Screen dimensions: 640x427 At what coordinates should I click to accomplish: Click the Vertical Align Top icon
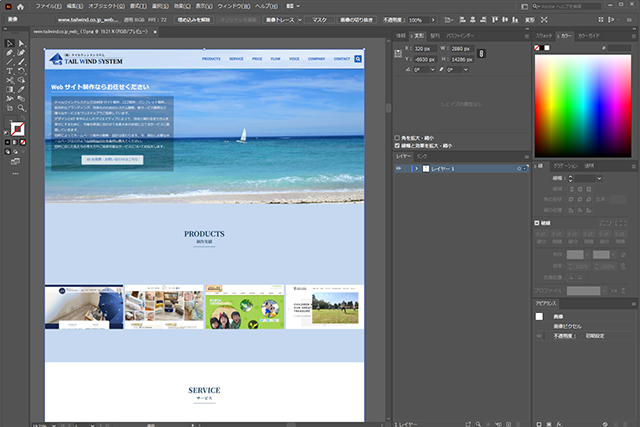[495, 20]
